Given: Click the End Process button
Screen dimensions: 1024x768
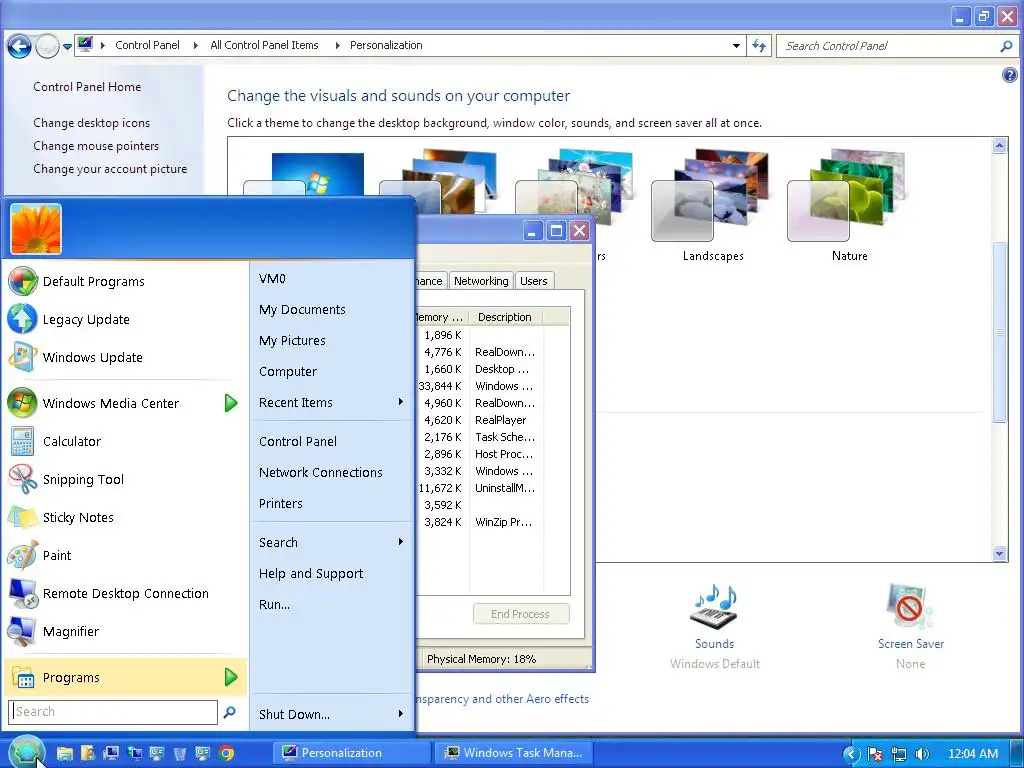Looking at the screenshot, I should point(520,614).
